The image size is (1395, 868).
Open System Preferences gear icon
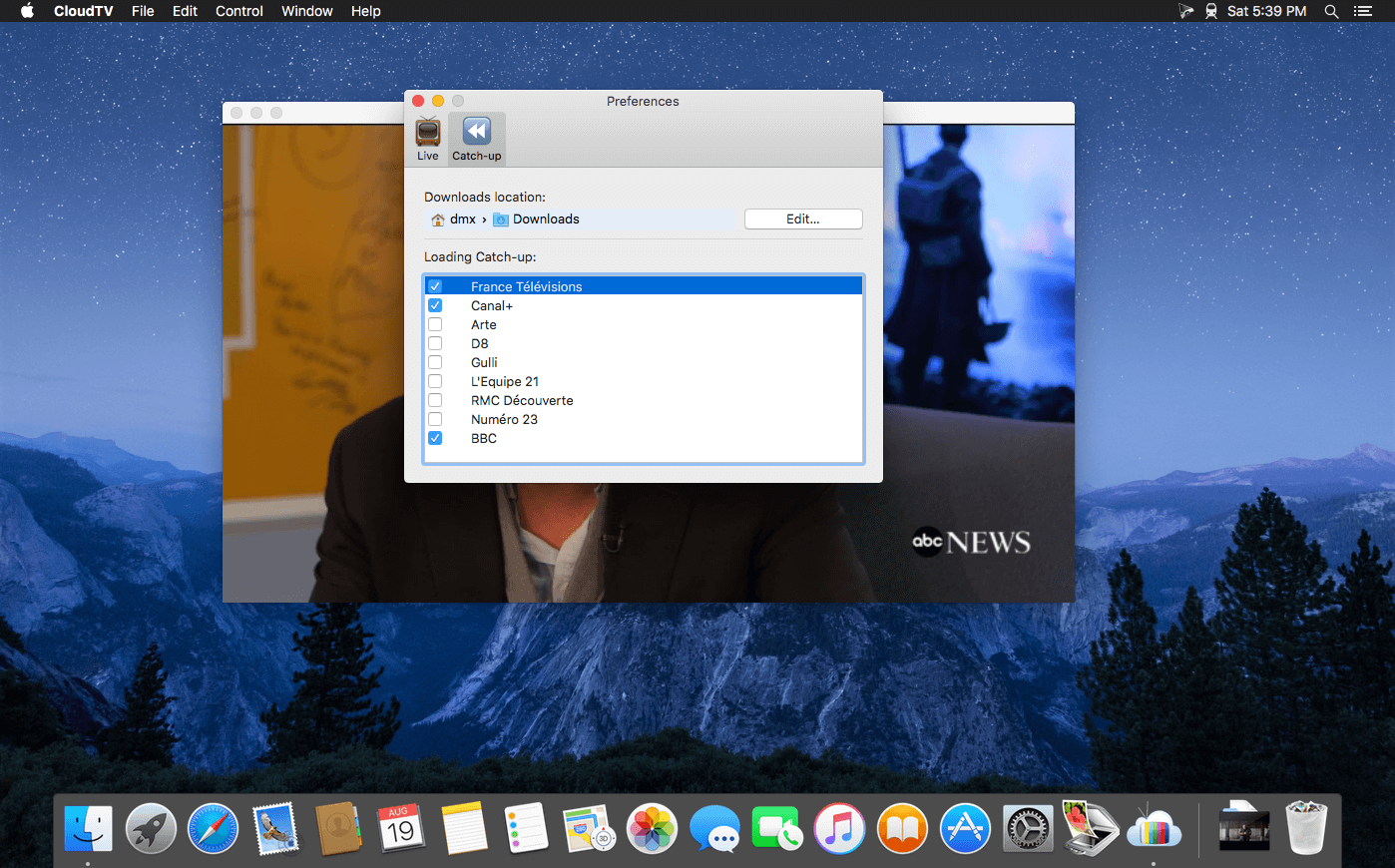point(1028,829)
